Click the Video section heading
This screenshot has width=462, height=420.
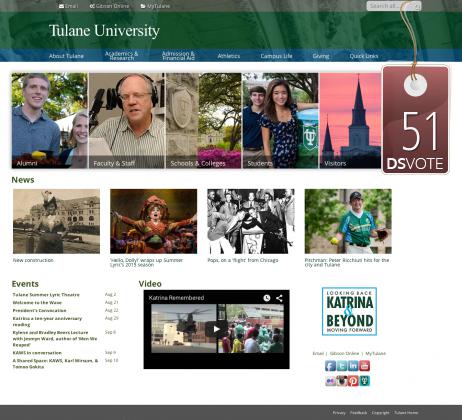point(150,284)
